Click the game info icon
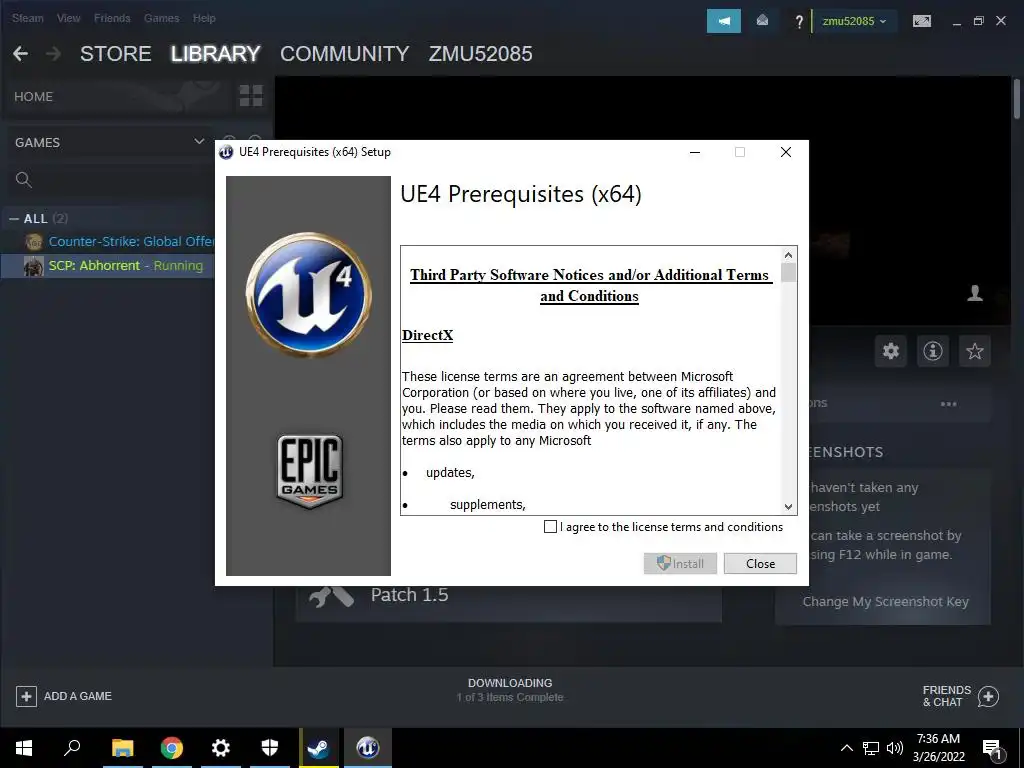 (x=933, y=351)
